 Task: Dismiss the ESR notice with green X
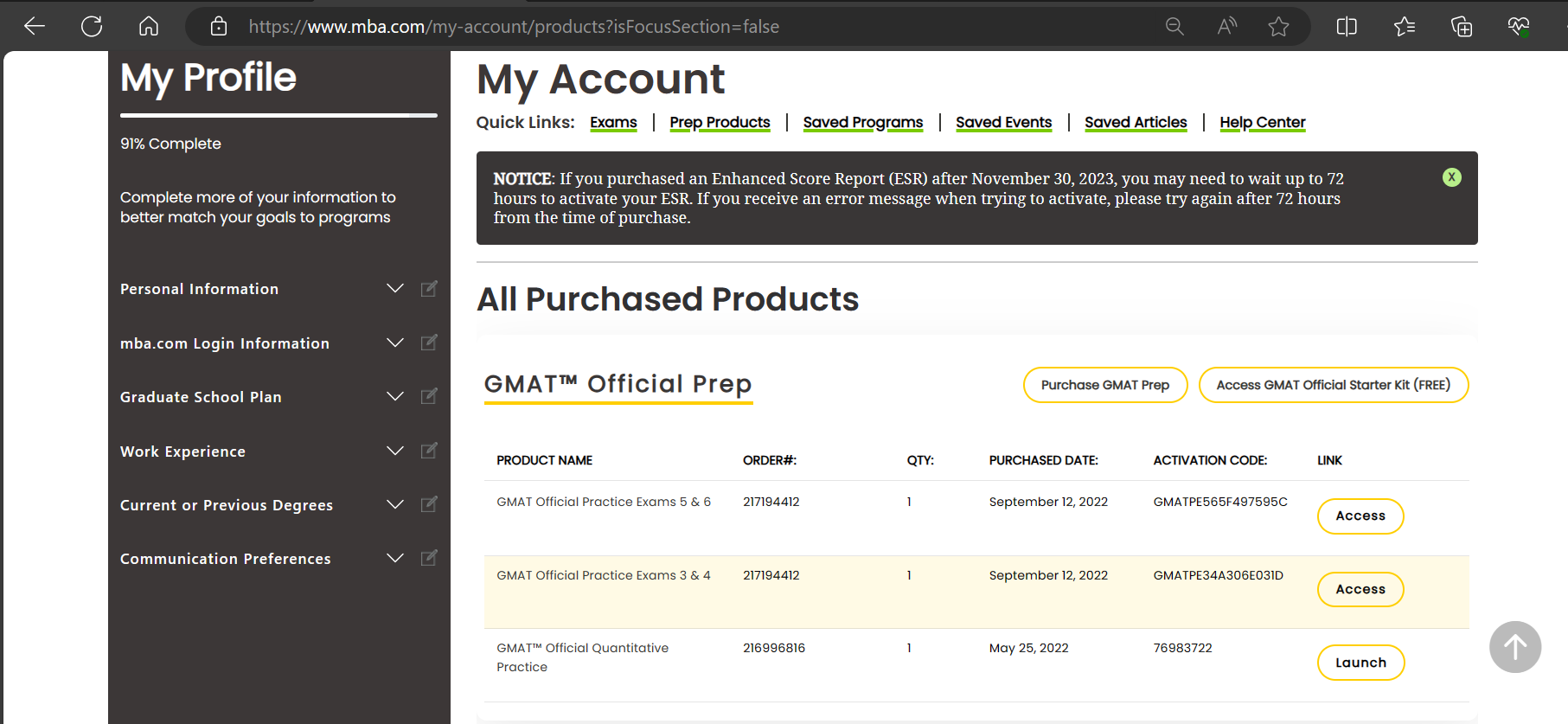[x=1452, y=177]
